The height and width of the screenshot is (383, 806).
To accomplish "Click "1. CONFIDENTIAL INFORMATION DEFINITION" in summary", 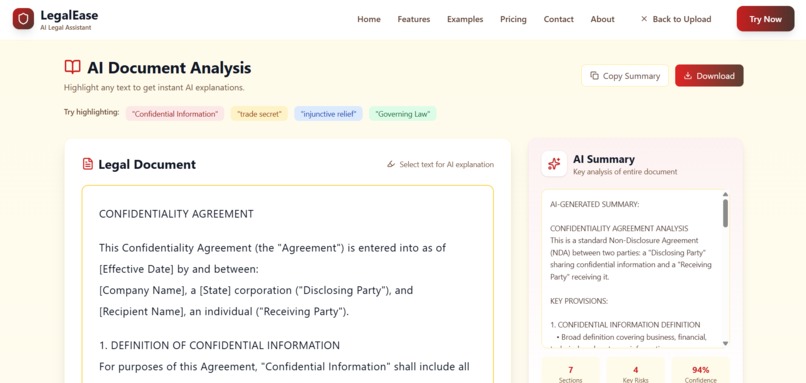I will (x=625, y=325).
